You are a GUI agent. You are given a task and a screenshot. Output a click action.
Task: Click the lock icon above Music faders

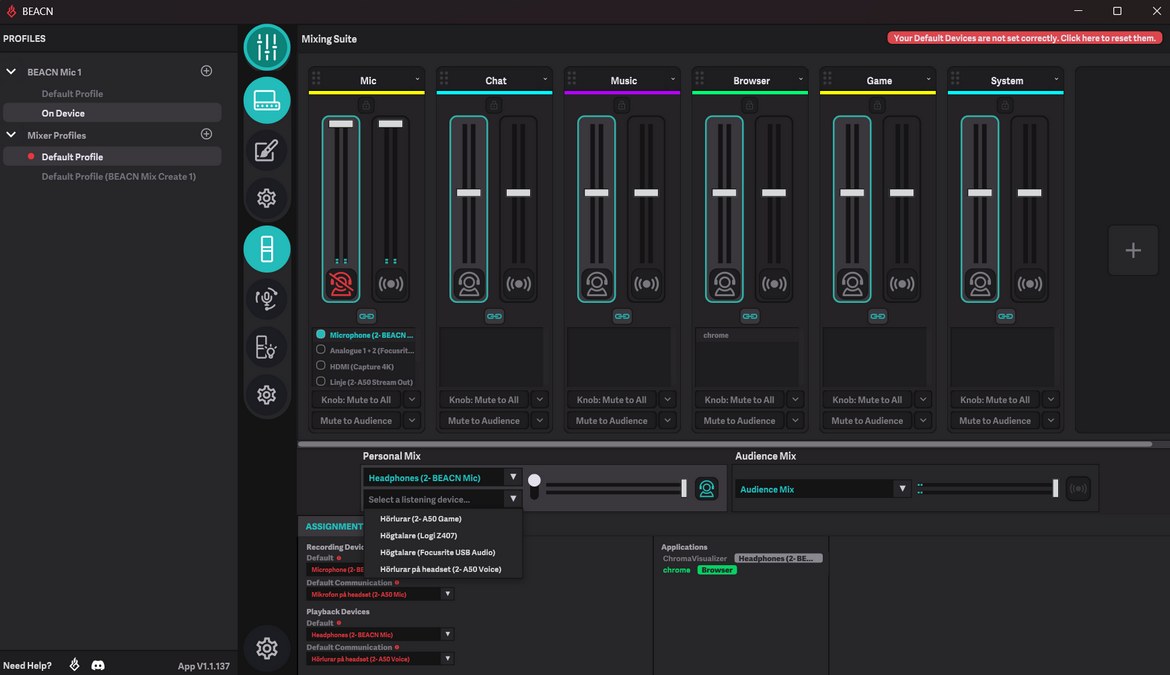(x=622, y=105)
